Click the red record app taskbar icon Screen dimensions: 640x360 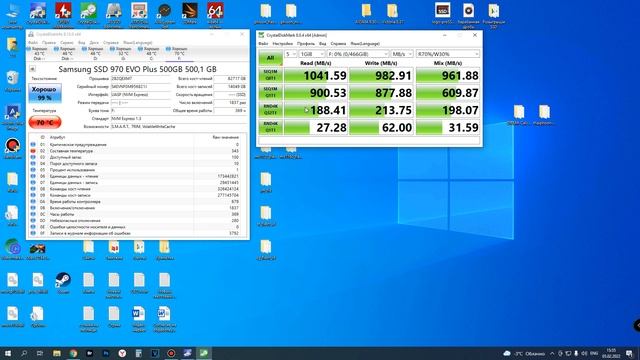(171, 353)
